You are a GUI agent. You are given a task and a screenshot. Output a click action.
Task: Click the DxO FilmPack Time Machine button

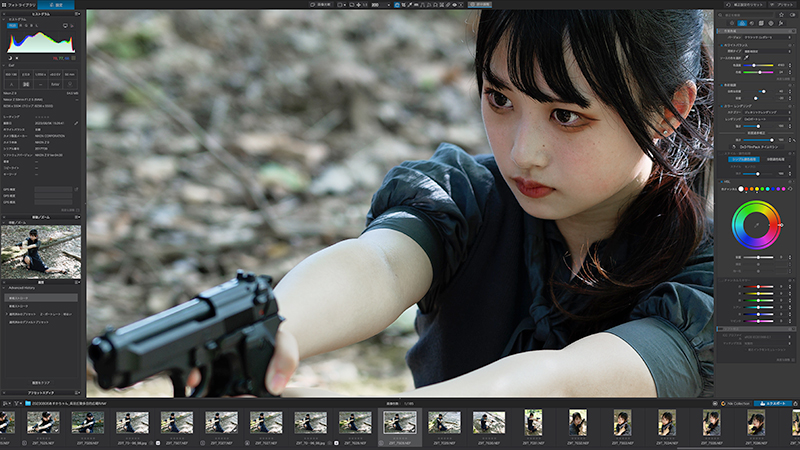757,147
